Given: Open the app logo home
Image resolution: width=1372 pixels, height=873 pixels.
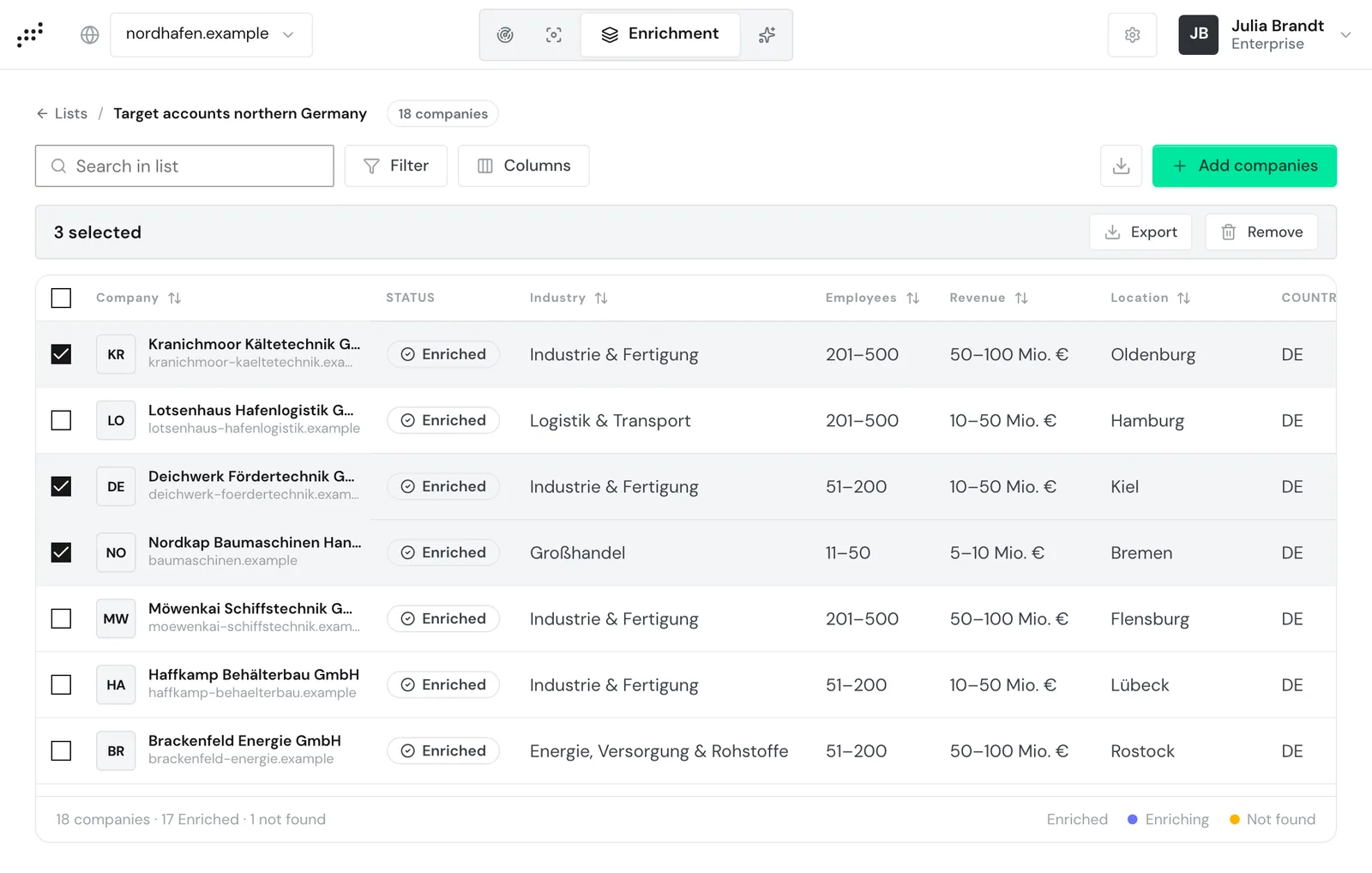Looking at the screenshot, I should 30,34.
